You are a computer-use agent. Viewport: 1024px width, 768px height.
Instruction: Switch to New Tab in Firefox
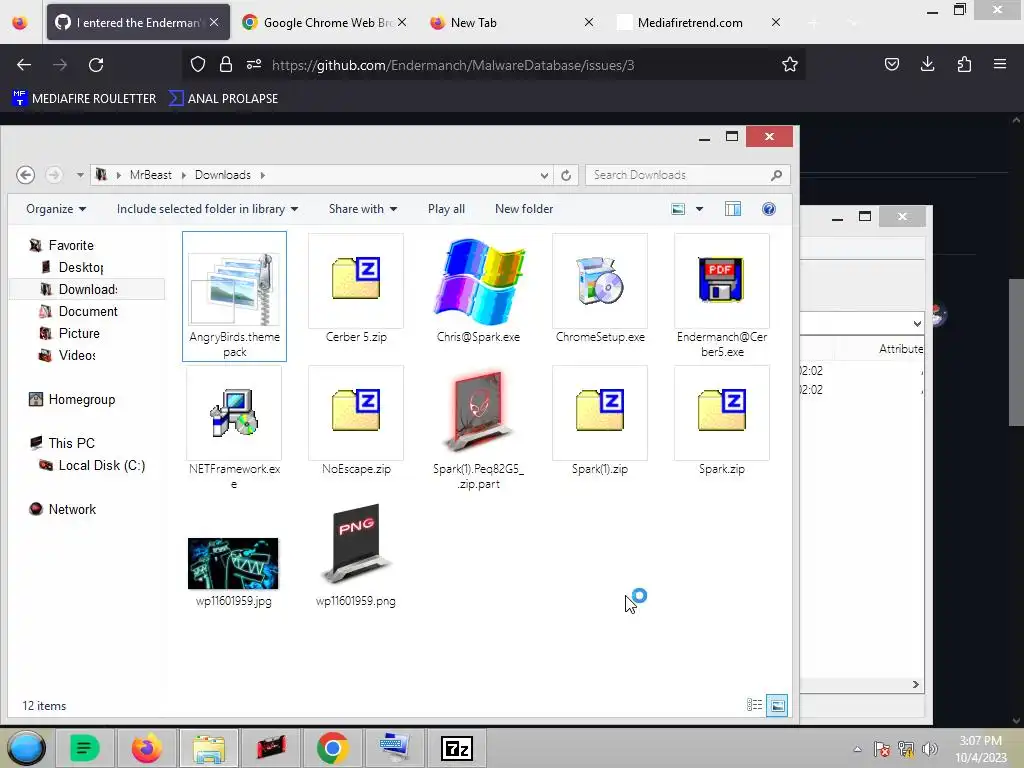(512, 22)
